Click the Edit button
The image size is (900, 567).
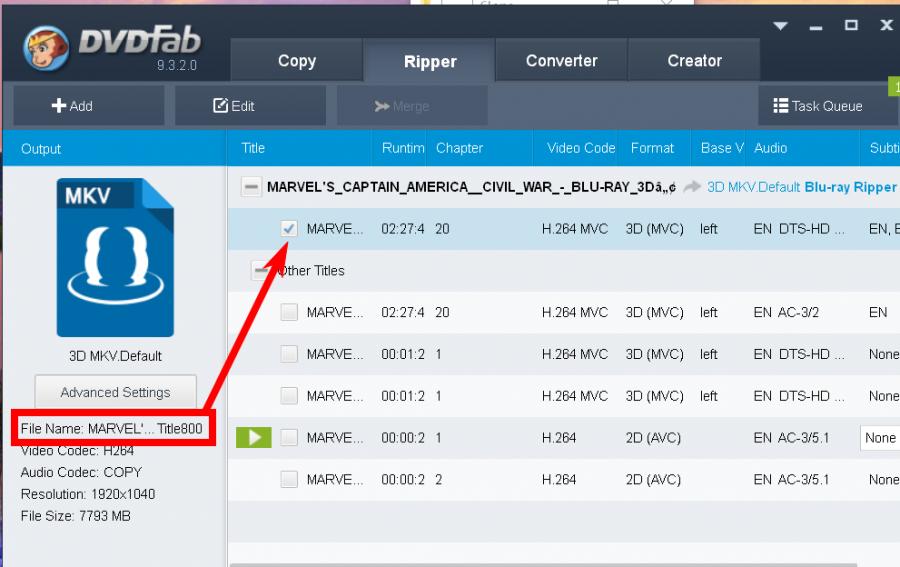pos(250,106)
